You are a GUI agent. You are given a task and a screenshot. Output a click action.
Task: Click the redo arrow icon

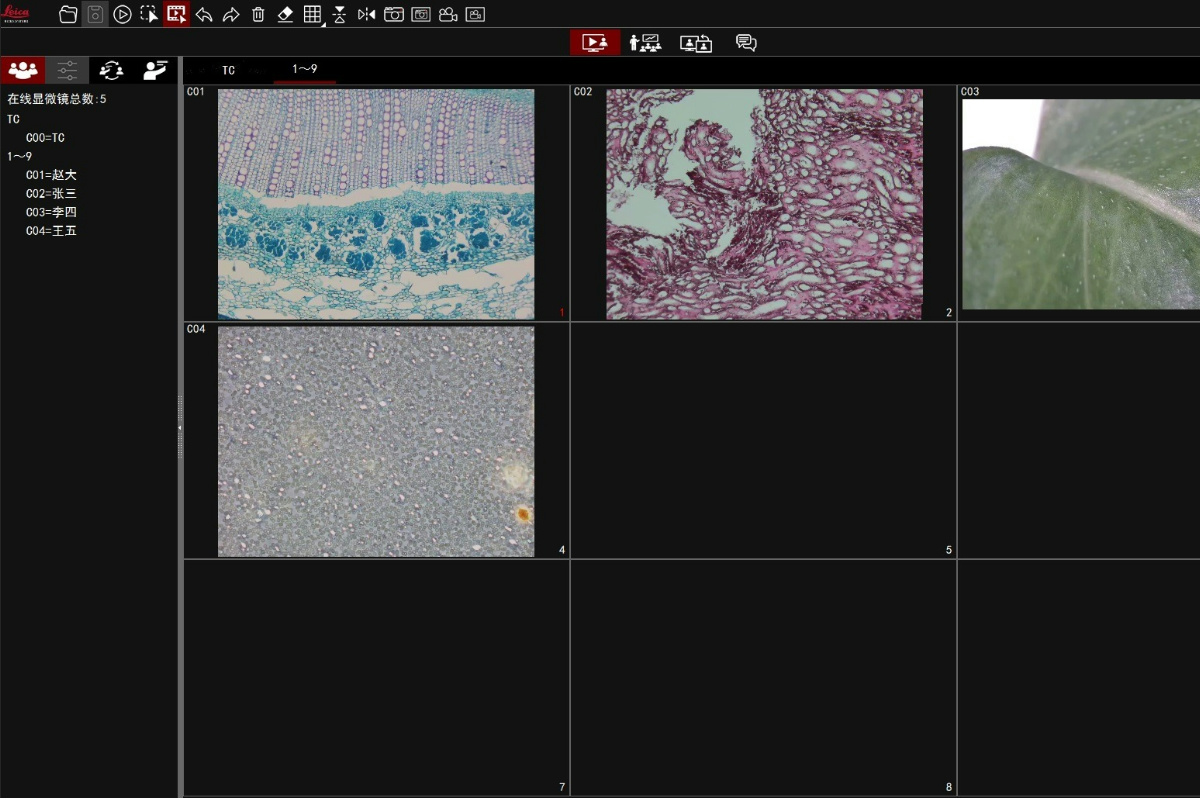tap(231, 15)
